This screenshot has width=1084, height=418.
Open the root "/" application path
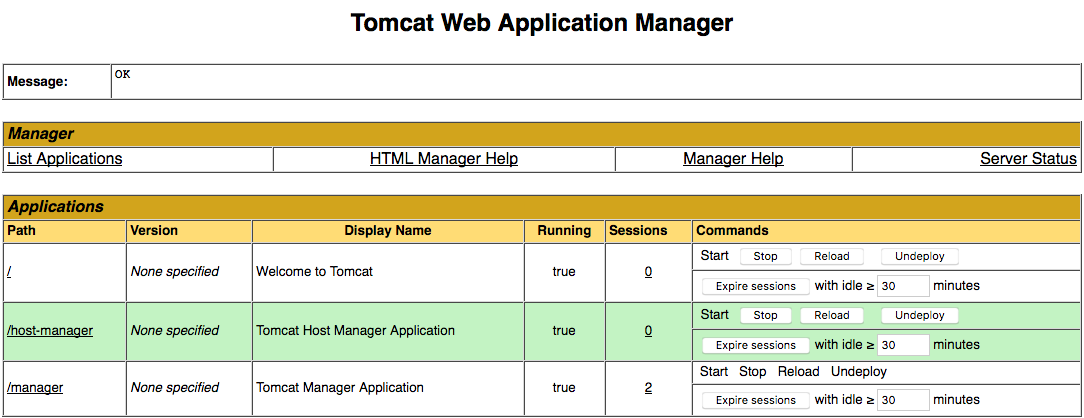pyautogui.click(x=9, y=272)
